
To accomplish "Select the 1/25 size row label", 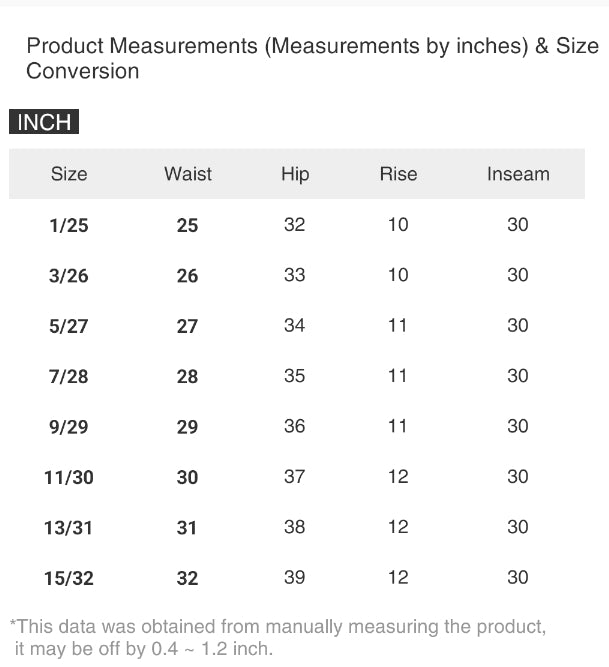I will (69, 225).
